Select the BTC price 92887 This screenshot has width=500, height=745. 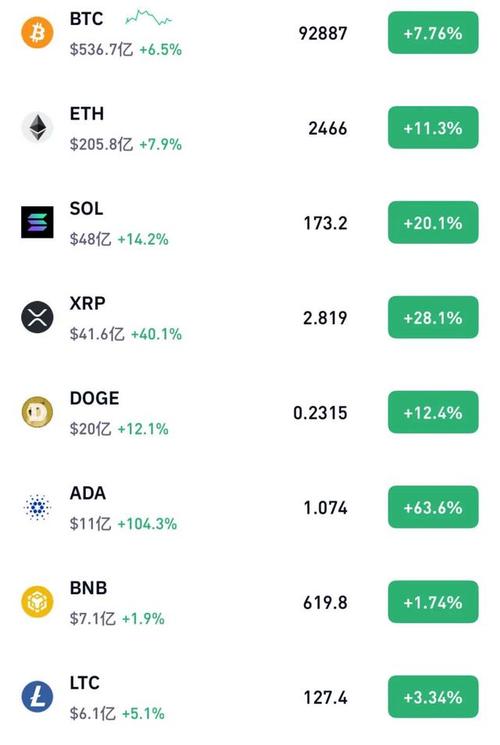click(x=323, y=33)
